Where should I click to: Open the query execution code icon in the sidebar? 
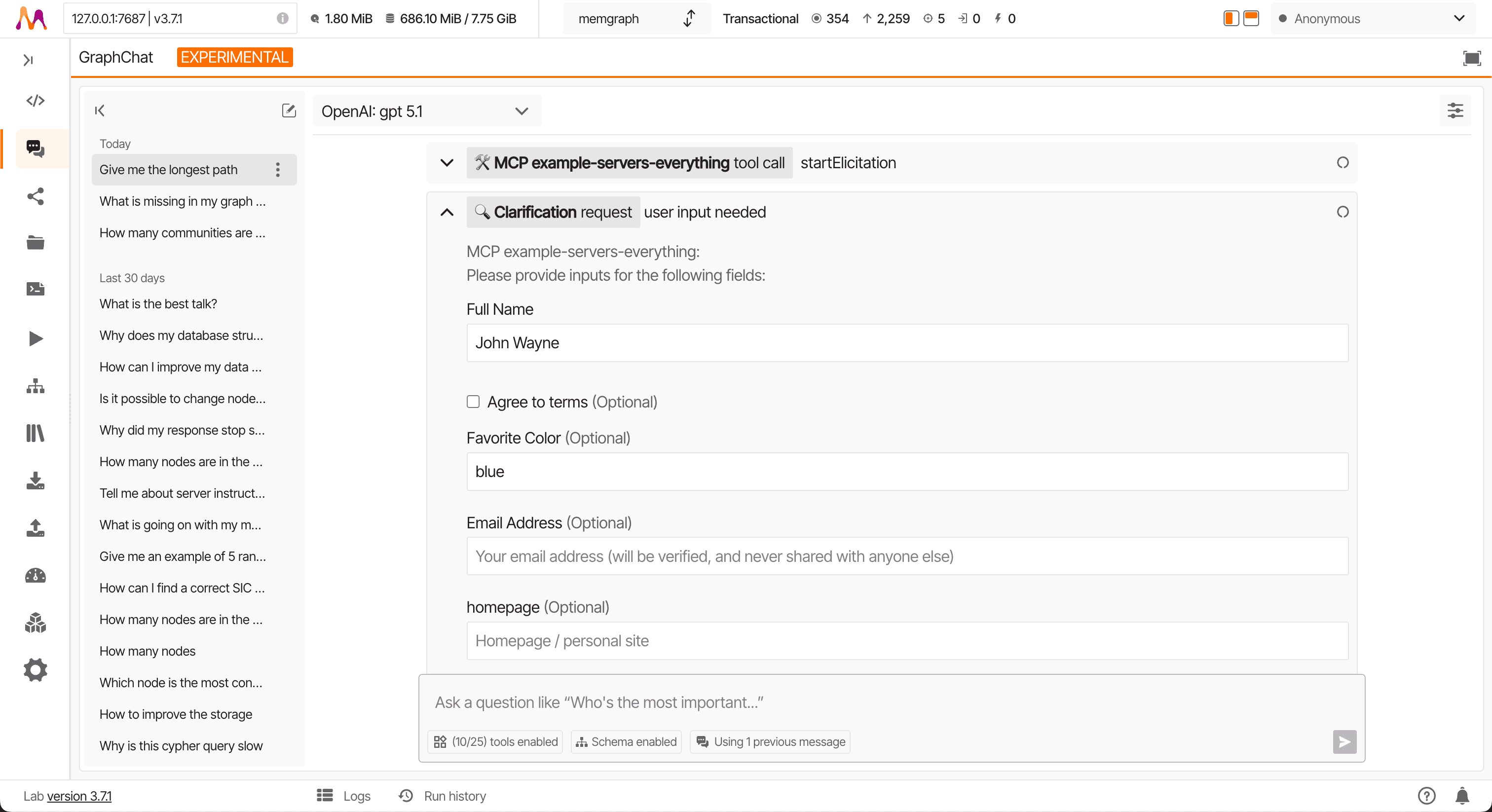[36, 101]
